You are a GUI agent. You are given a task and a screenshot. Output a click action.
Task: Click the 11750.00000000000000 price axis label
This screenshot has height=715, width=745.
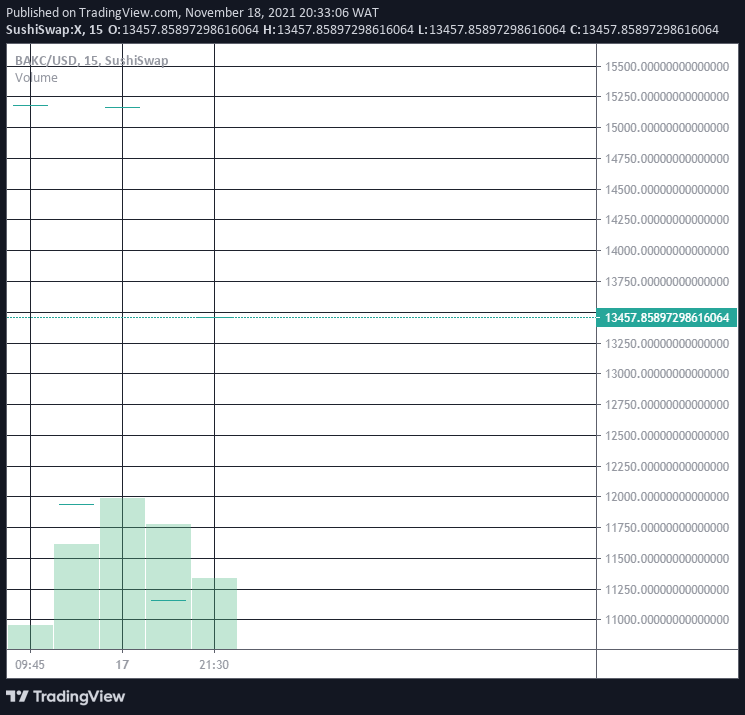(667, 527)
